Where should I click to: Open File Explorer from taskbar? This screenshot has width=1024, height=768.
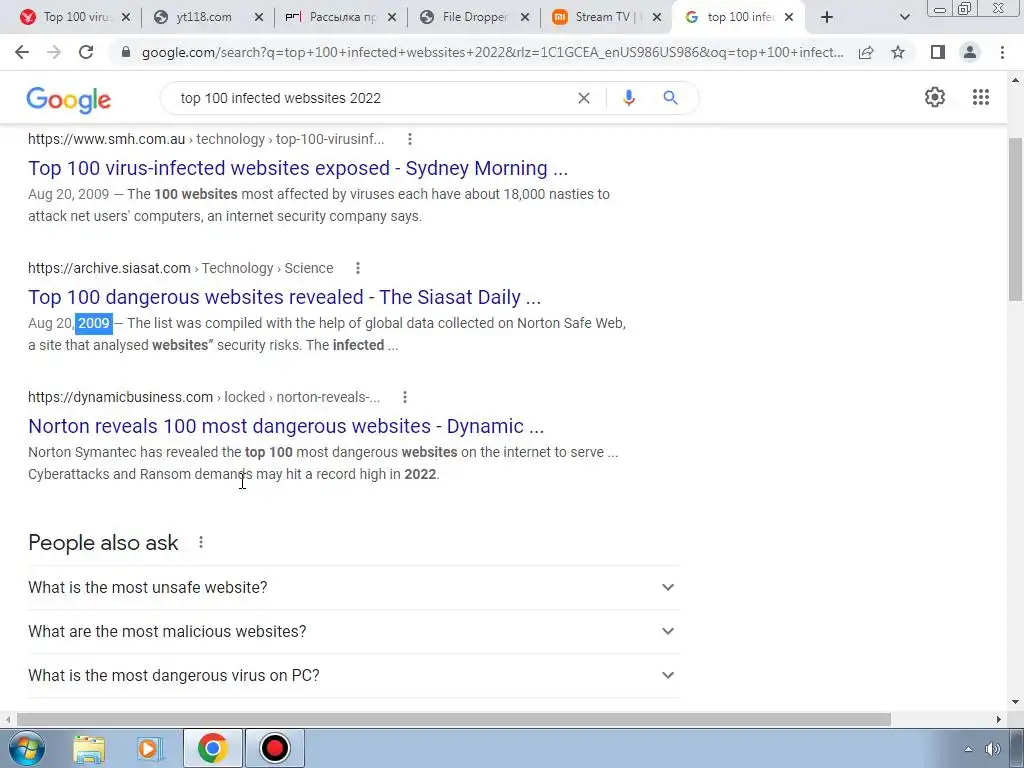89,748
